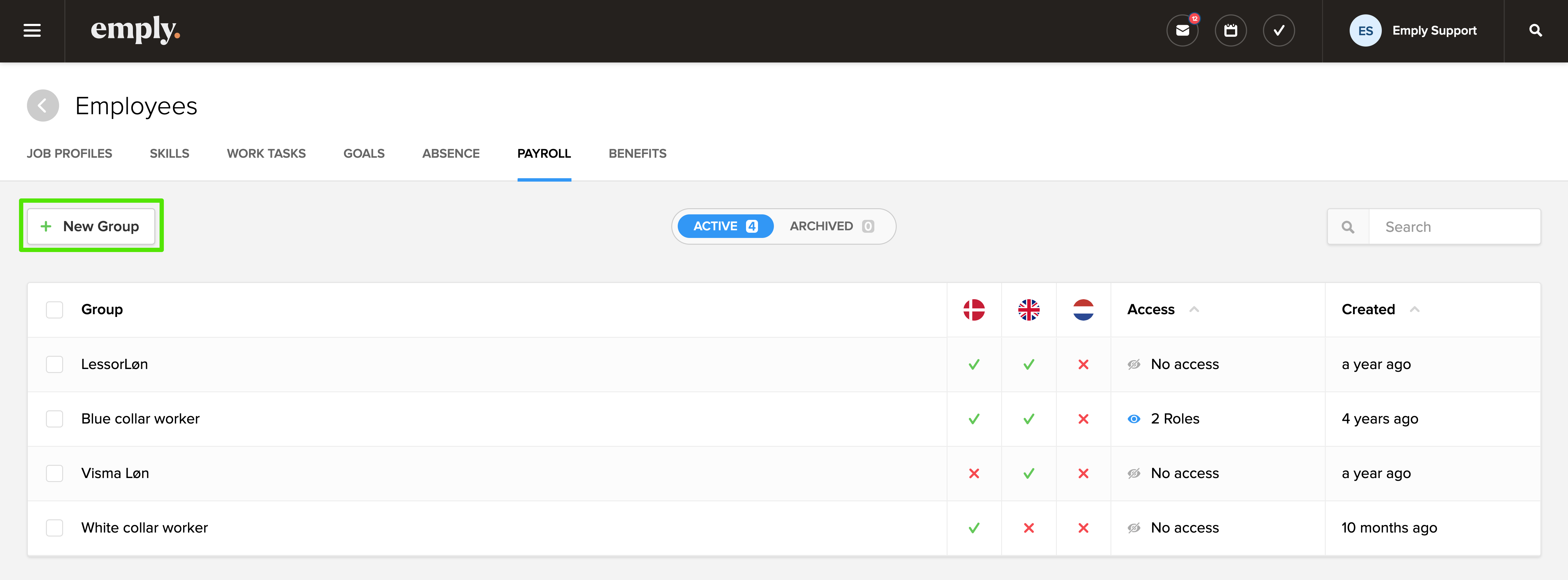
Task: Click the blue eye icon for 2 Roles
Action: pos(1133,419)
